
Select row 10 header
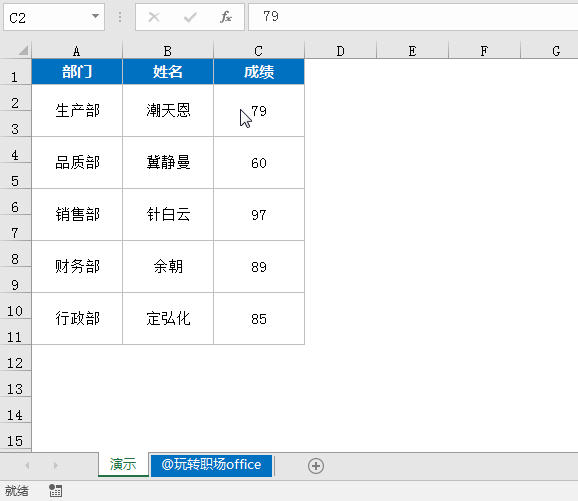click(x=15, y=306)
